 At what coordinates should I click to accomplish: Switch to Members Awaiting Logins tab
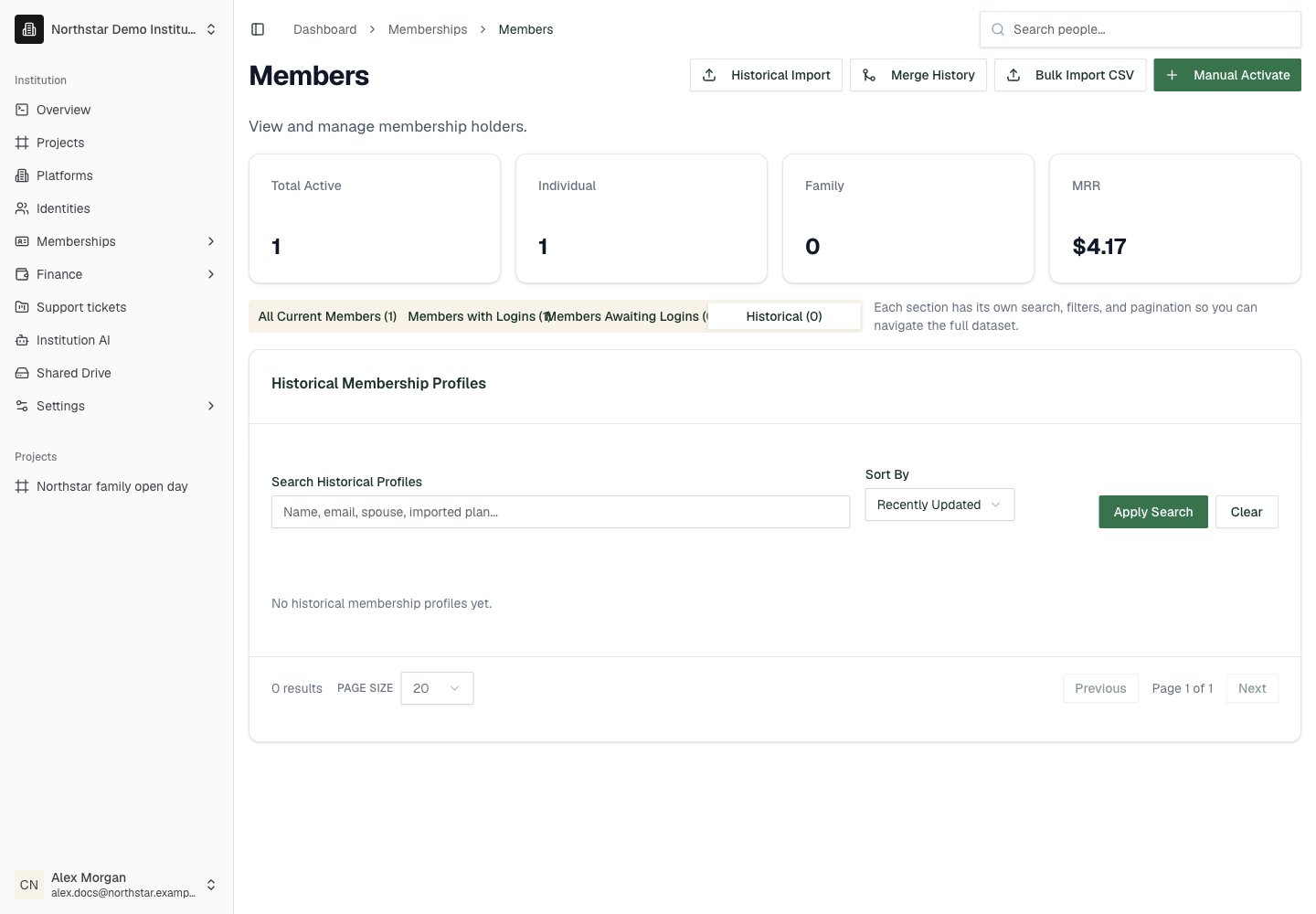pyautogui.click(x=631, y=316)
